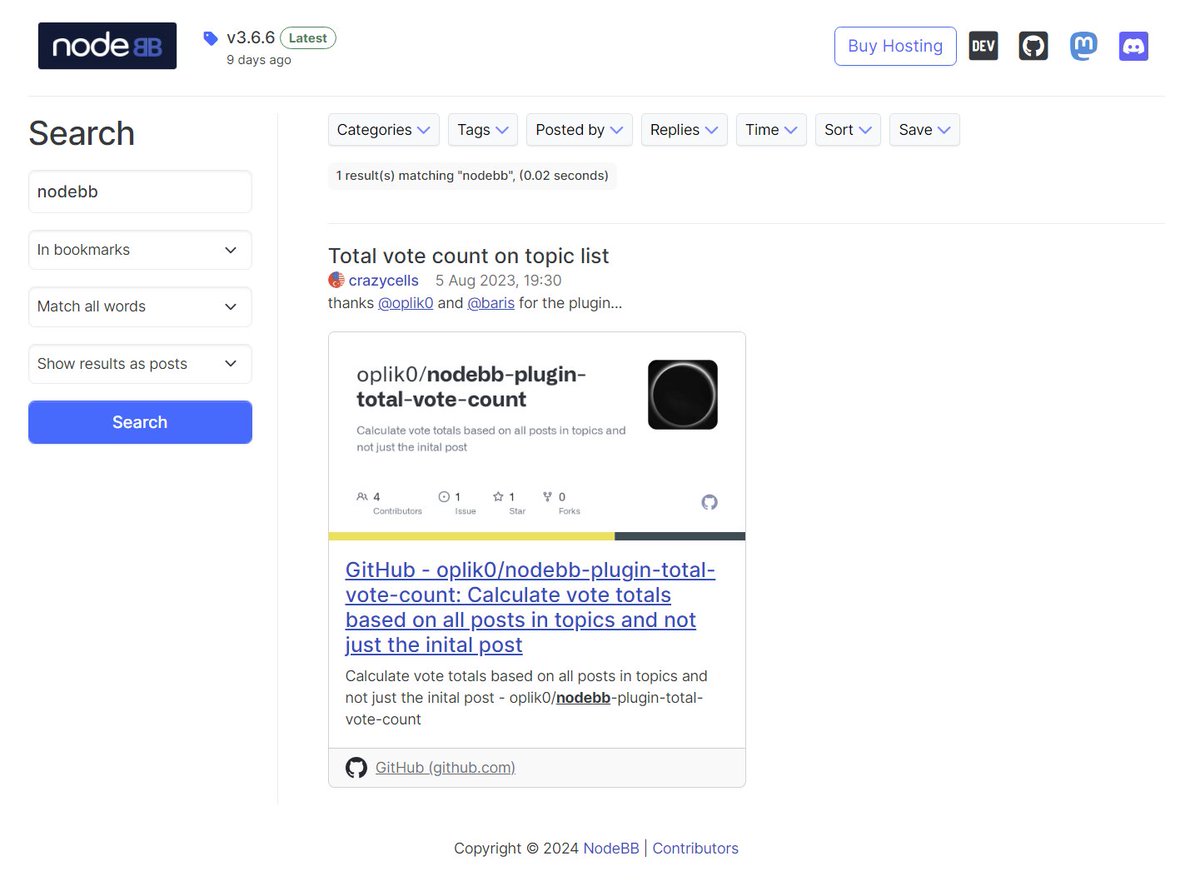Viewport: 1200px width, 896px height.
Task: Open the Contributors link in footer
Action: tap(695, 848)
